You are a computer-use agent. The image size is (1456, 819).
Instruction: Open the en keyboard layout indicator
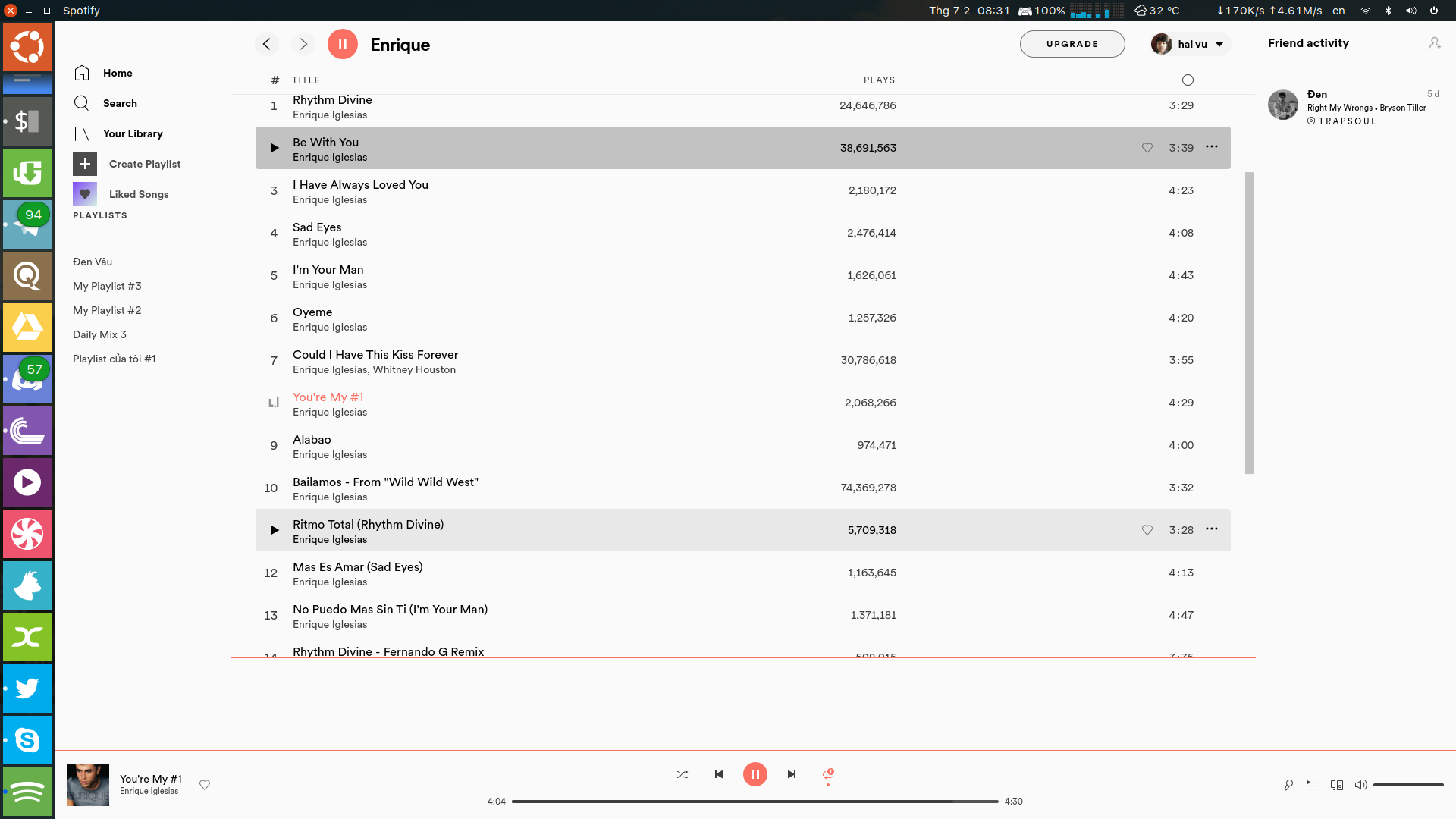(x=1339, y=11)
